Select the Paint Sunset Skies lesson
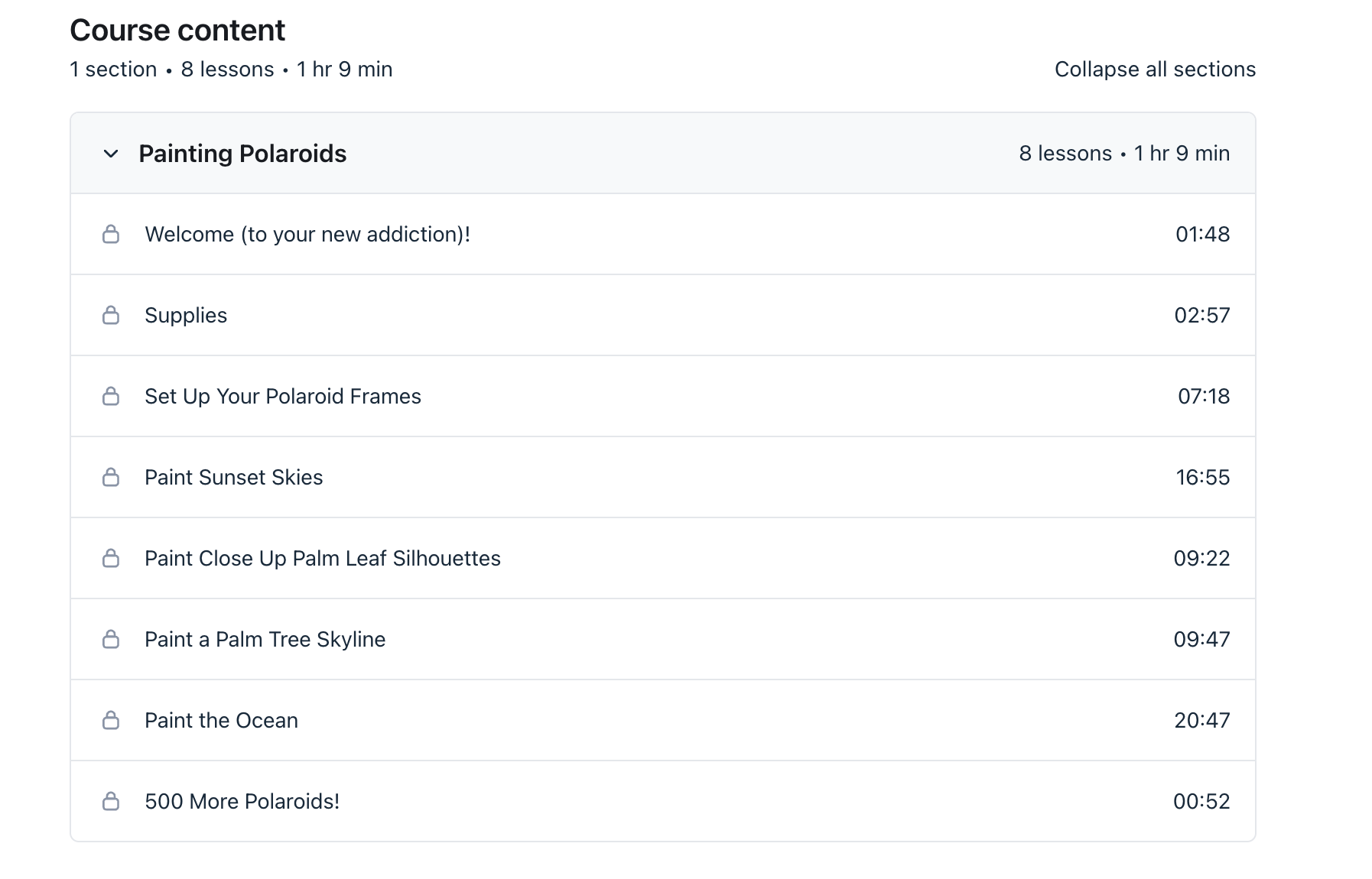The image size is (1372, 879). (234, 477)
